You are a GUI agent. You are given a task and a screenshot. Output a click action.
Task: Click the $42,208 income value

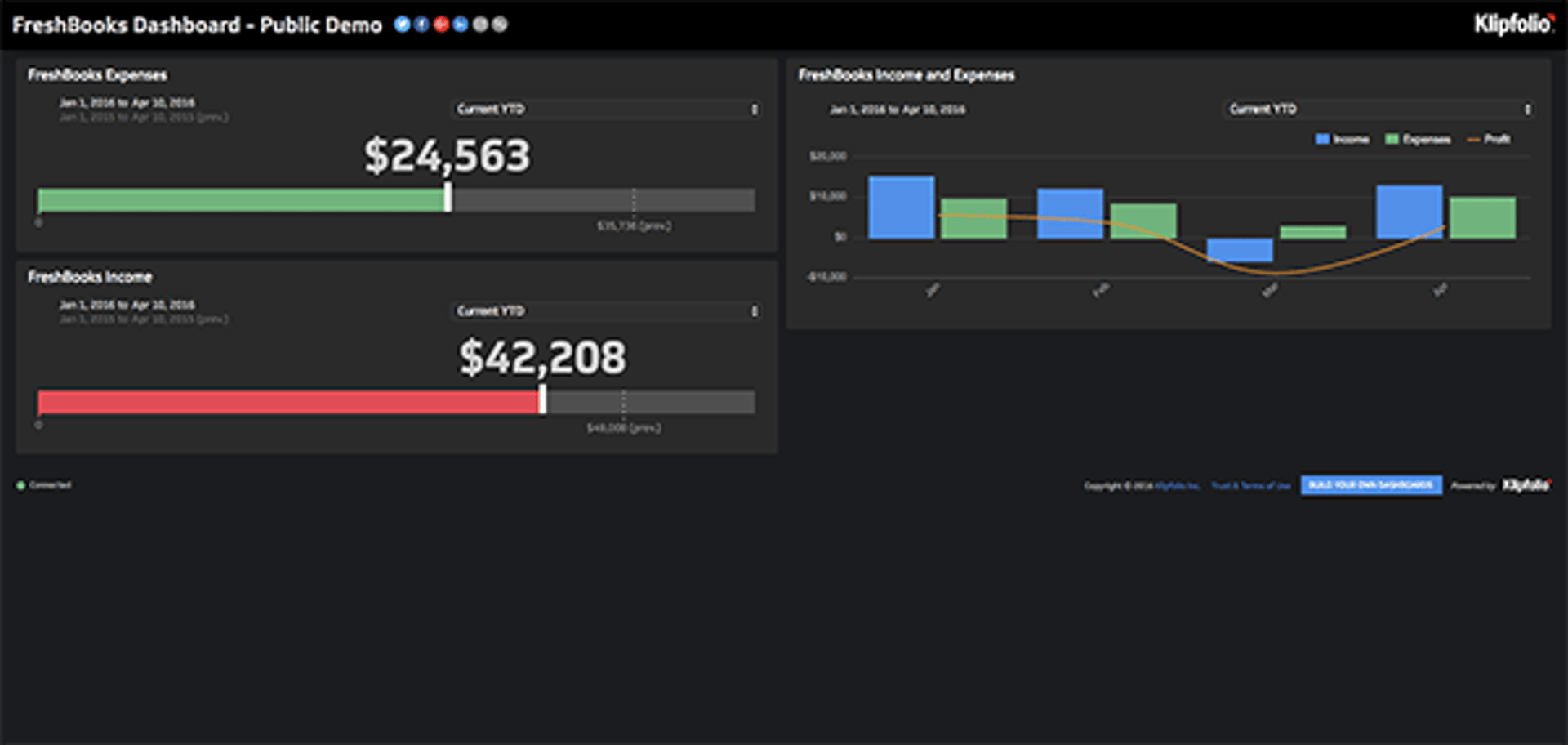[543, 356]
